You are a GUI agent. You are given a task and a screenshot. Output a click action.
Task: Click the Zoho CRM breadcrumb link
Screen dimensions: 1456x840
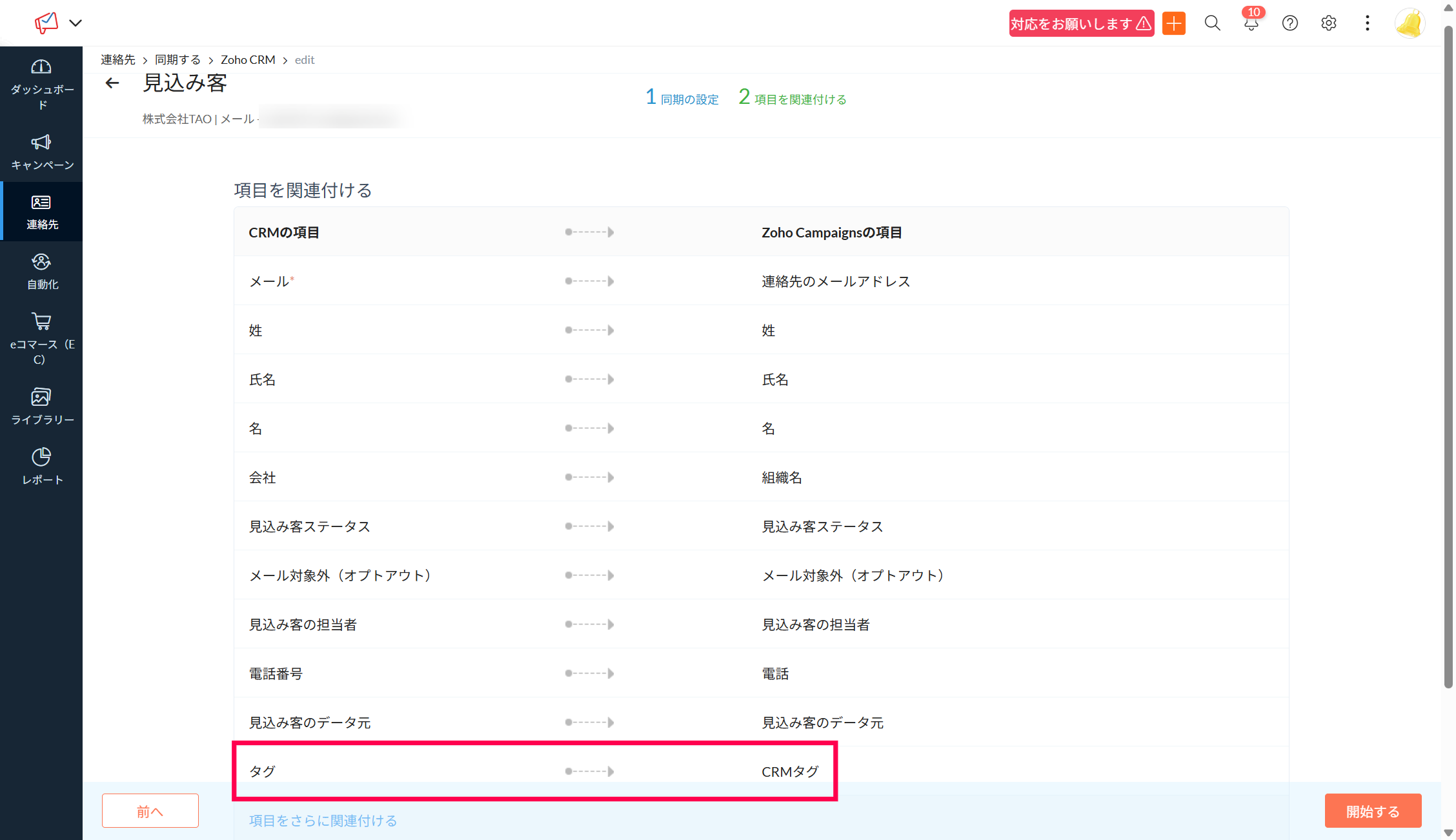[x=248, y=60]
